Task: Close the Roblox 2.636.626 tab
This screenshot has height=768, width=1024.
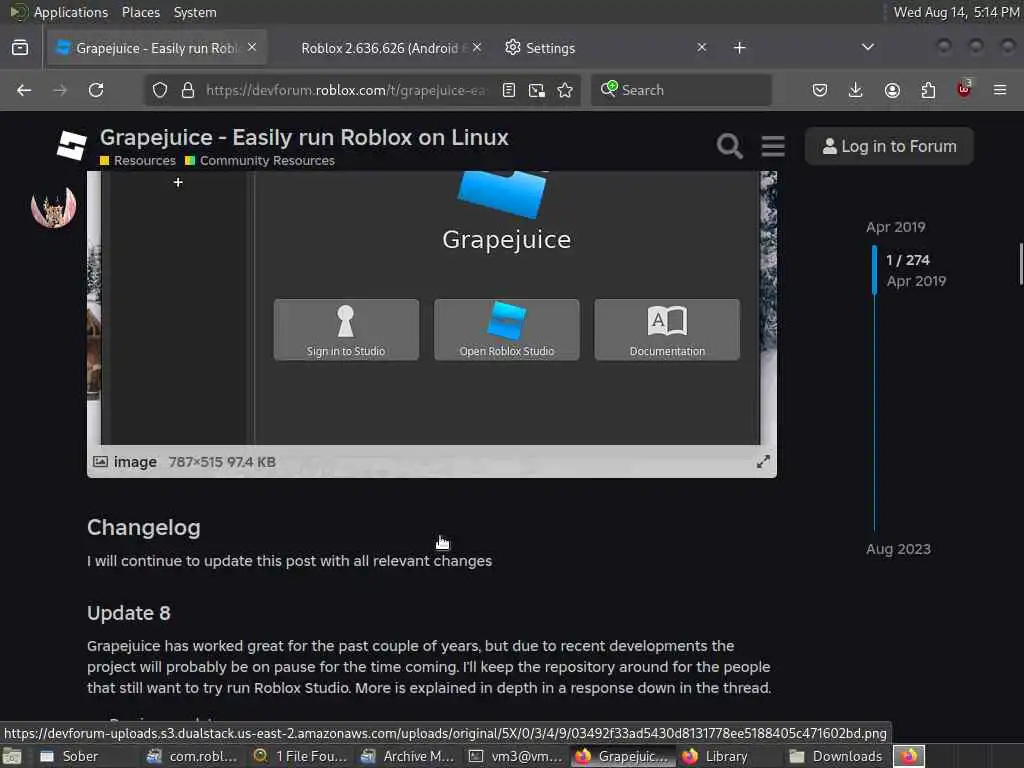Action: pyautogui.click(x=477, y=47)
